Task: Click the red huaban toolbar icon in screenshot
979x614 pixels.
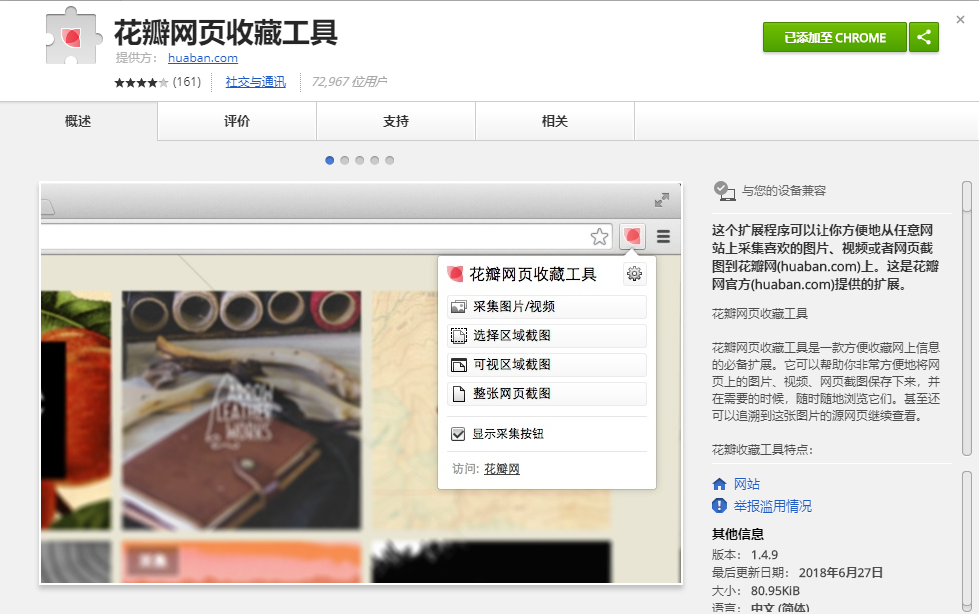Action: pyautogui.click(x=632, y=237)
